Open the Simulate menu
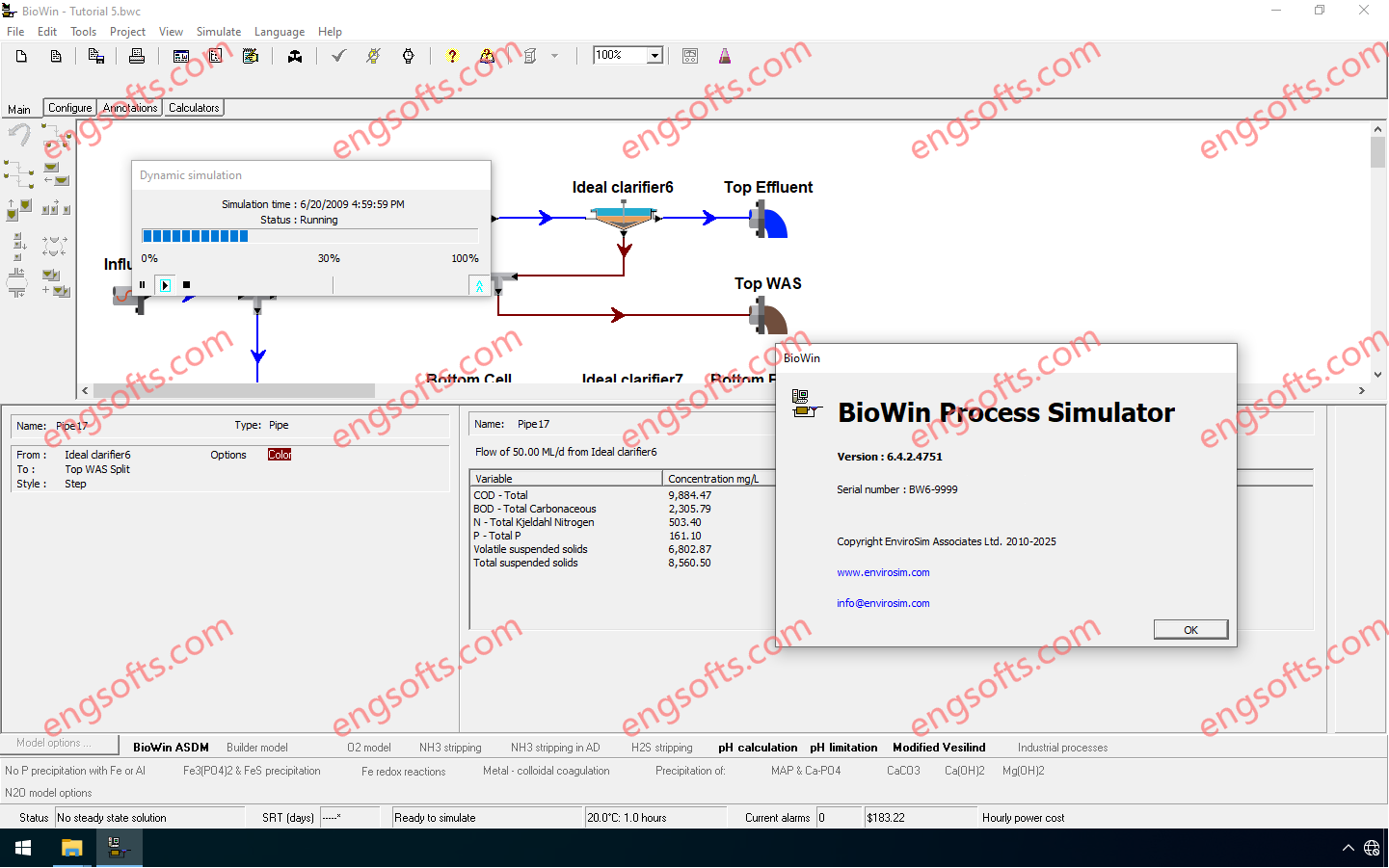 (x=218, y=32)
